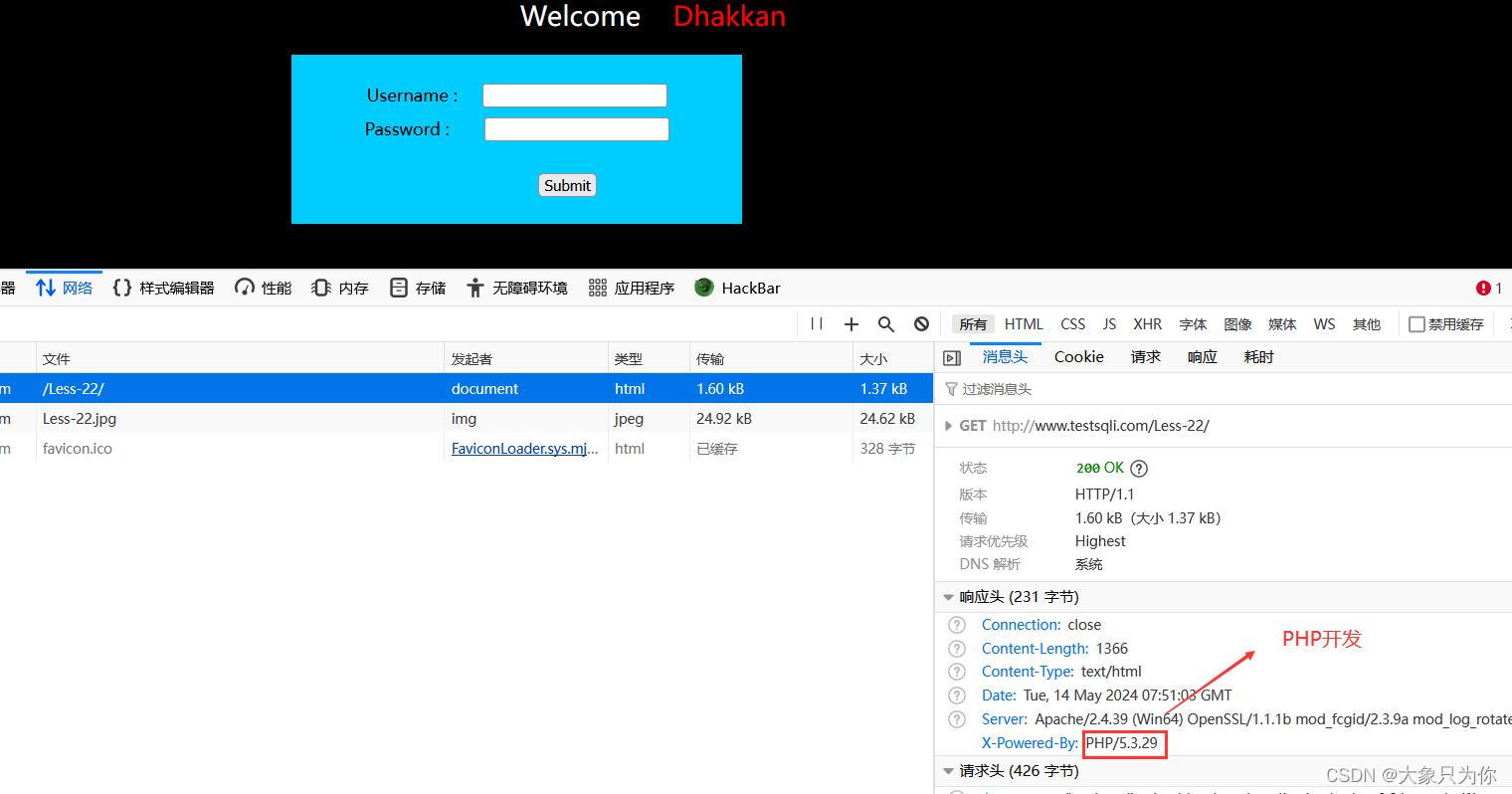Click the Username input field

coord(575,96)
